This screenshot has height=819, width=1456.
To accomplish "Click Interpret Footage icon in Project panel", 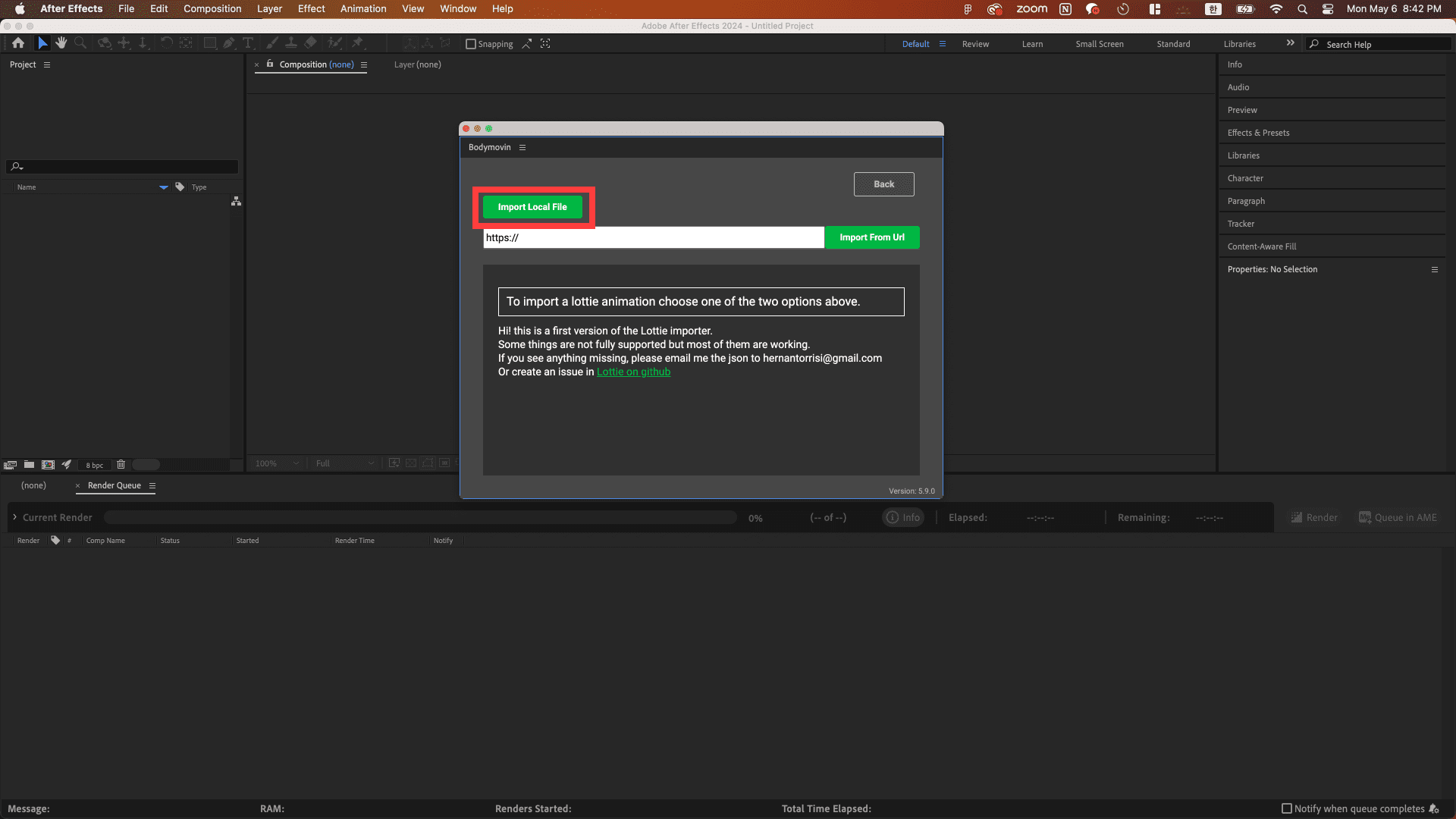I will point(11,465).
